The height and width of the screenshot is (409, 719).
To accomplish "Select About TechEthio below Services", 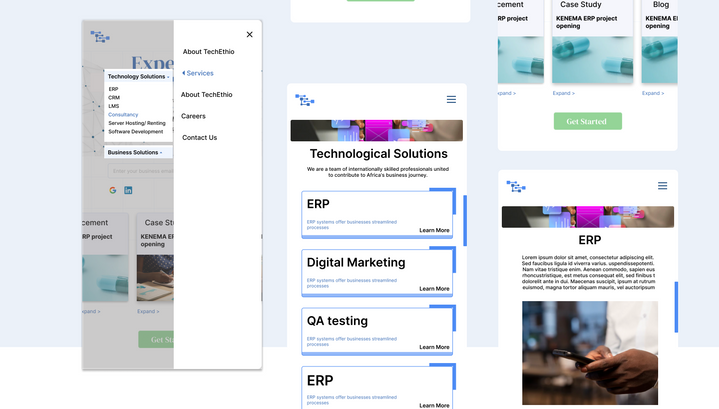I will [x=207, y=94].
